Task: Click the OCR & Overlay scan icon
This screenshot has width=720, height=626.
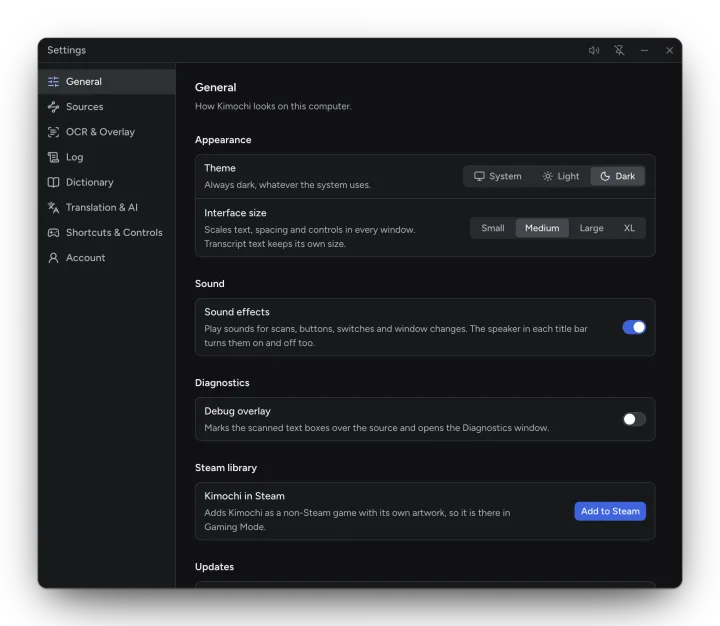Action: click(x=53, y=132)
